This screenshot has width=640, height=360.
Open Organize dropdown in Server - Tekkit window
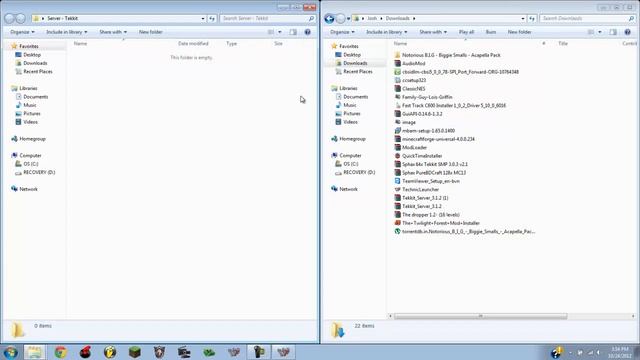[x=22, y=32]
